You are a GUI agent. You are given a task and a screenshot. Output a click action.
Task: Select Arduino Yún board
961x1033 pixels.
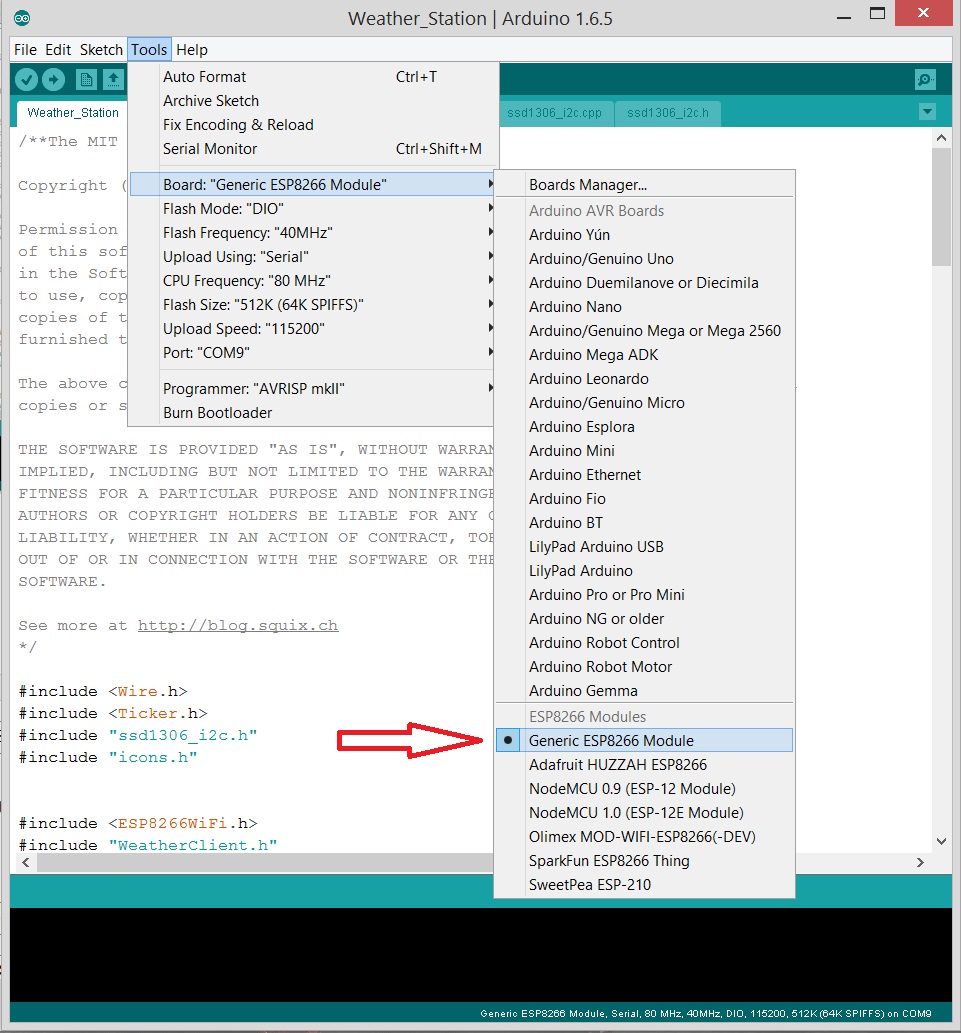[x=644, y=235]
